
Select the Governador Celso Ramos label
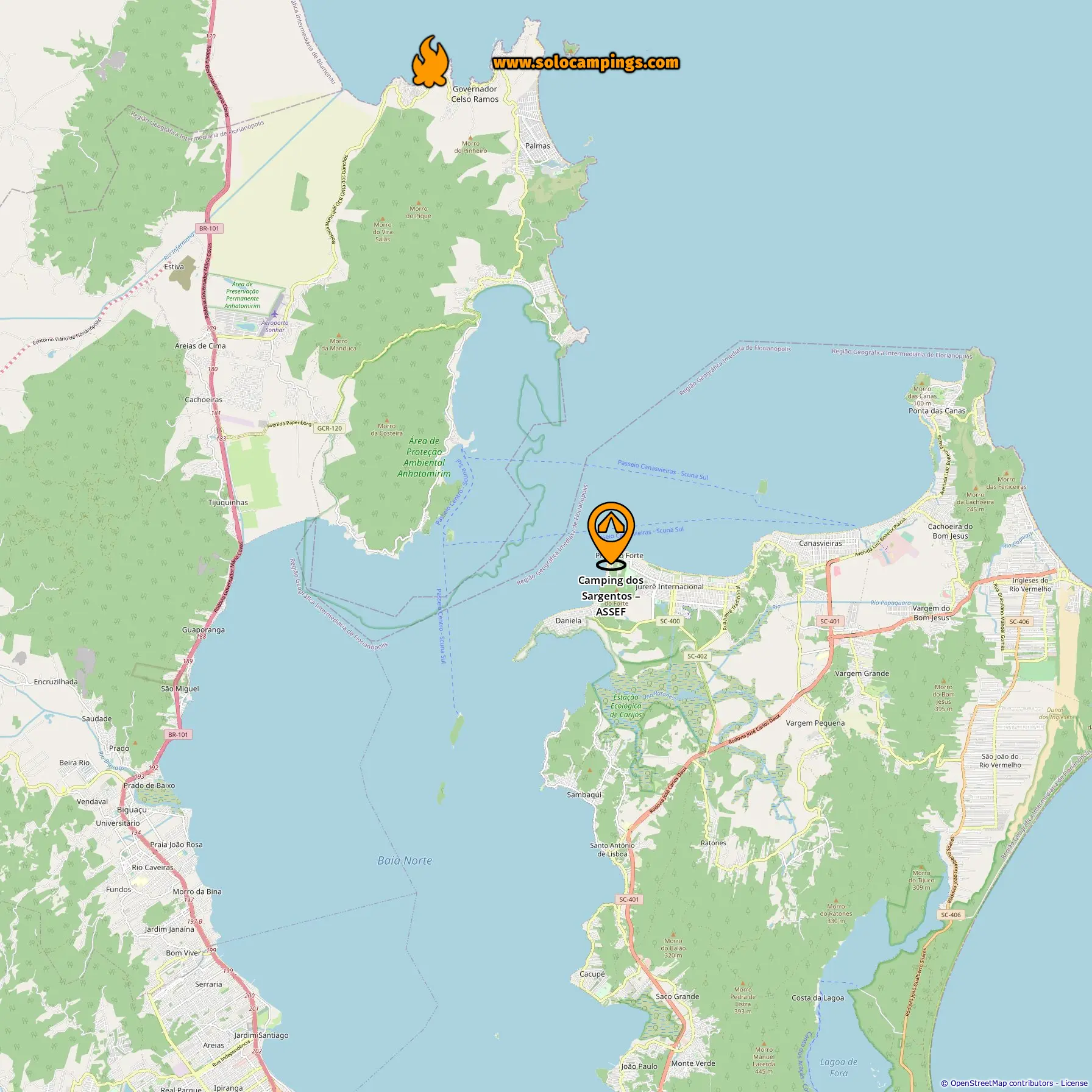tap(475, 94)
